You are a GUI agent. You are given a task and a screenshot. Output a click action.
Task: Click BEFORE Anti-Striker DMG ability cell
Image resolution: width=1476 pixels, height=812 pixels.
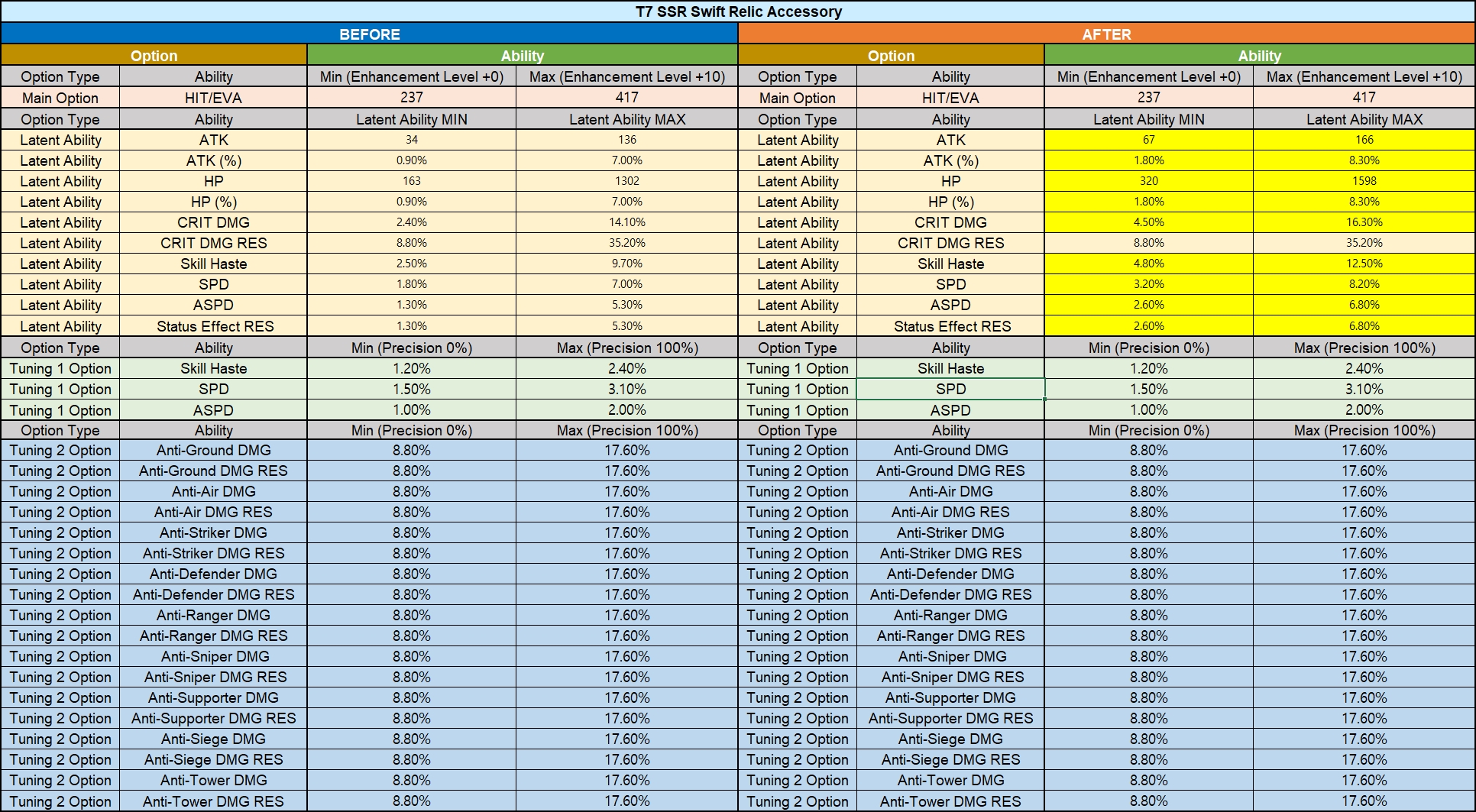[x=213, y=532]
